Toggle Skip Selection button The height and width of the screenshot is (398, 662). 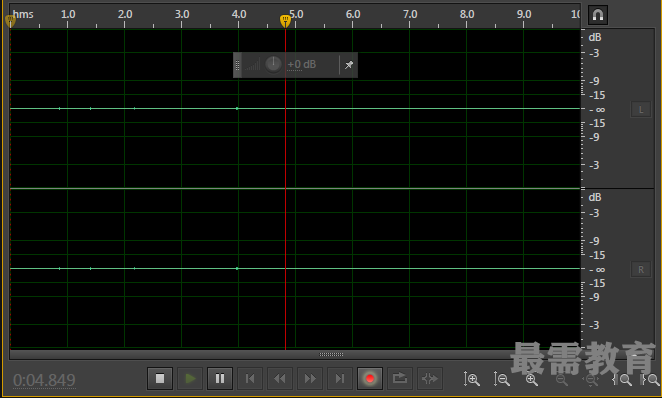430,379
